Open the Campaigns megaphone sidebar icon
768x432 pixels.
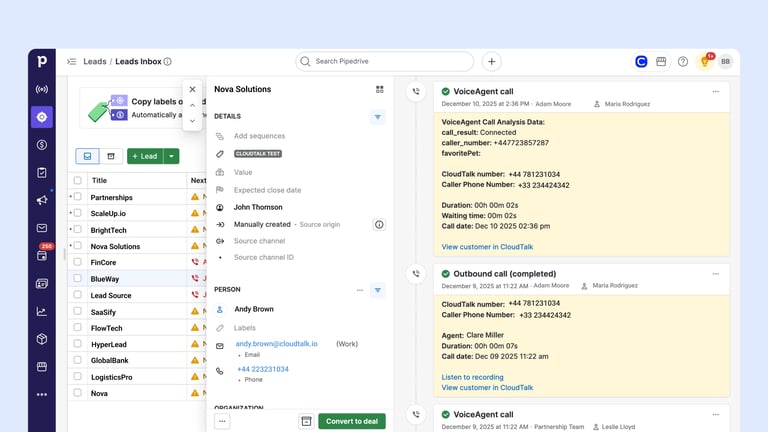click(x=42, y=200)
